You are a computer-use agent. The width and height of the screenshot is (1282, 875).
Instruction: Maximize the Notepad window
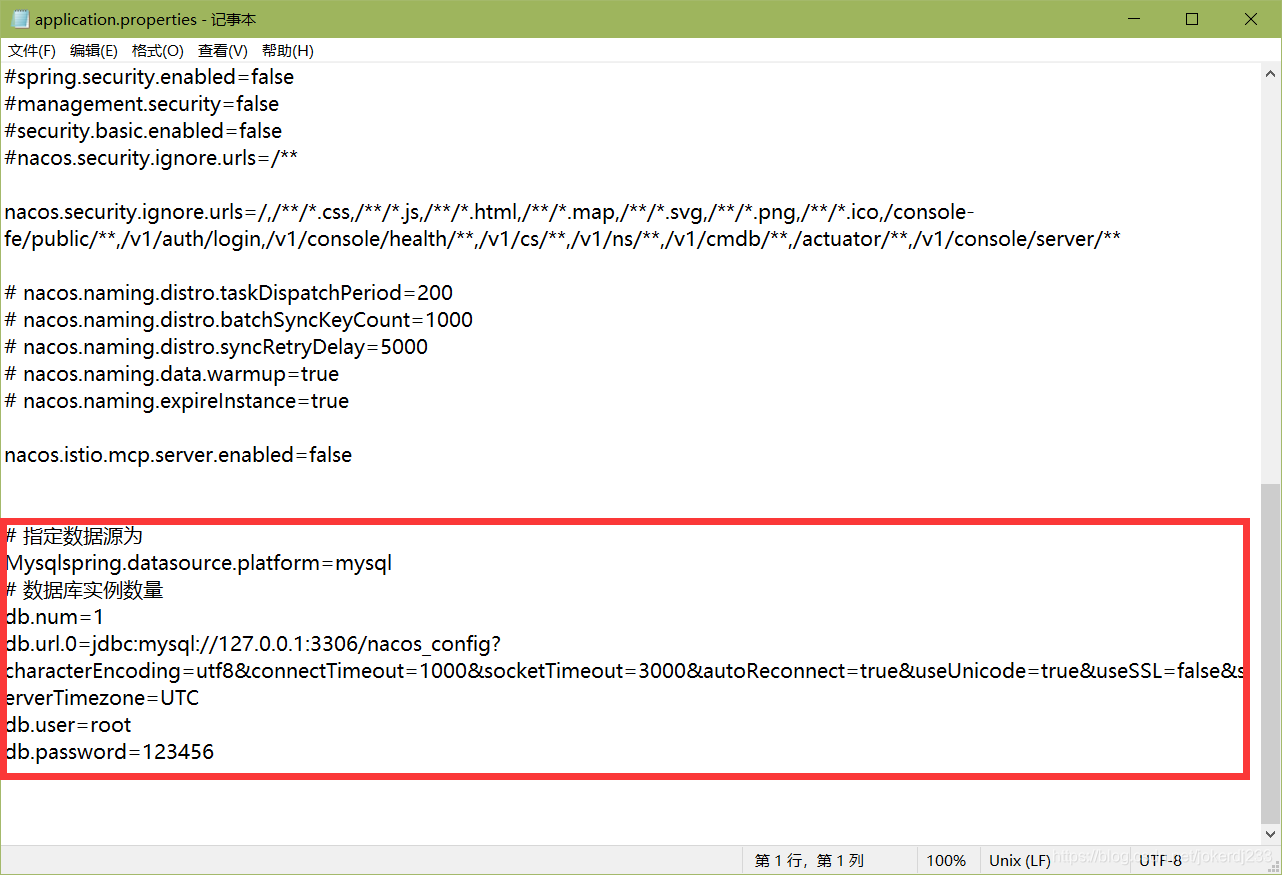click(x=1192, y=19)
